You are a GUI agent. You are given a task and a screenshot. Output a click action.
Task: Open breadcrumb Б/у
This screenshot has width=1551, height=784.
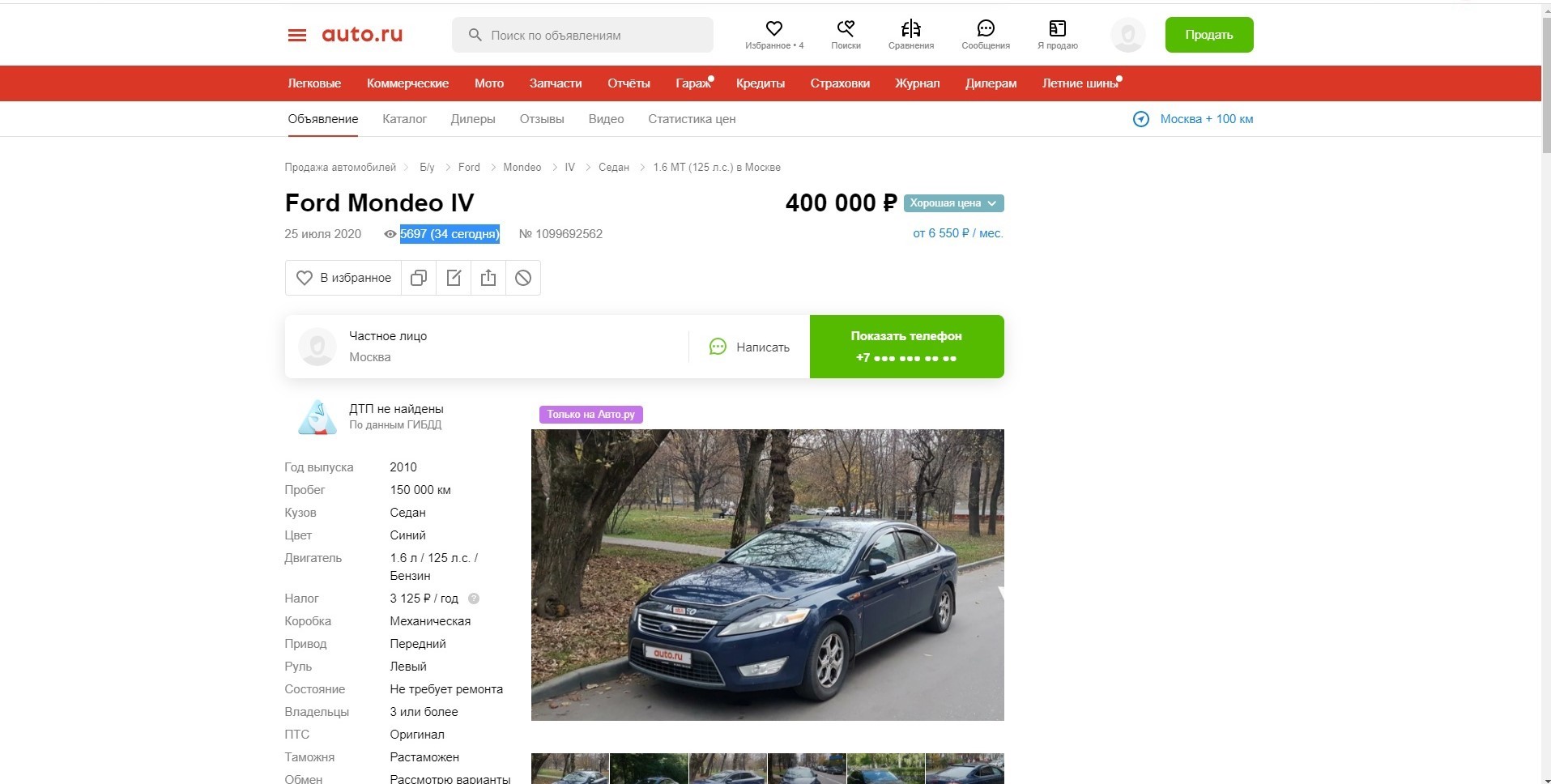tap(427, 168)
